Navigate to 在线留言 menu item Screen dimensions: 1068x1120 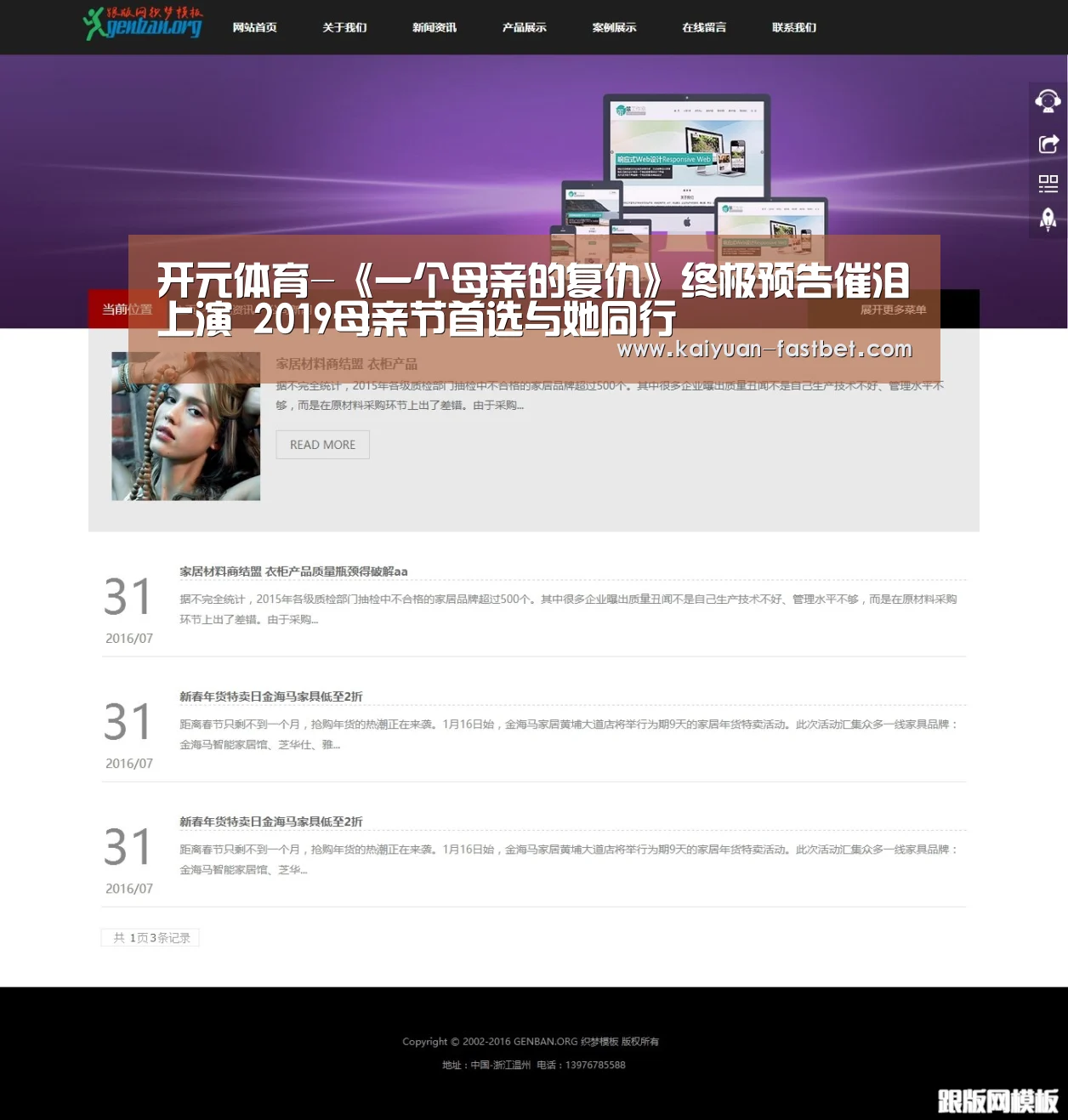pos(704,27)
